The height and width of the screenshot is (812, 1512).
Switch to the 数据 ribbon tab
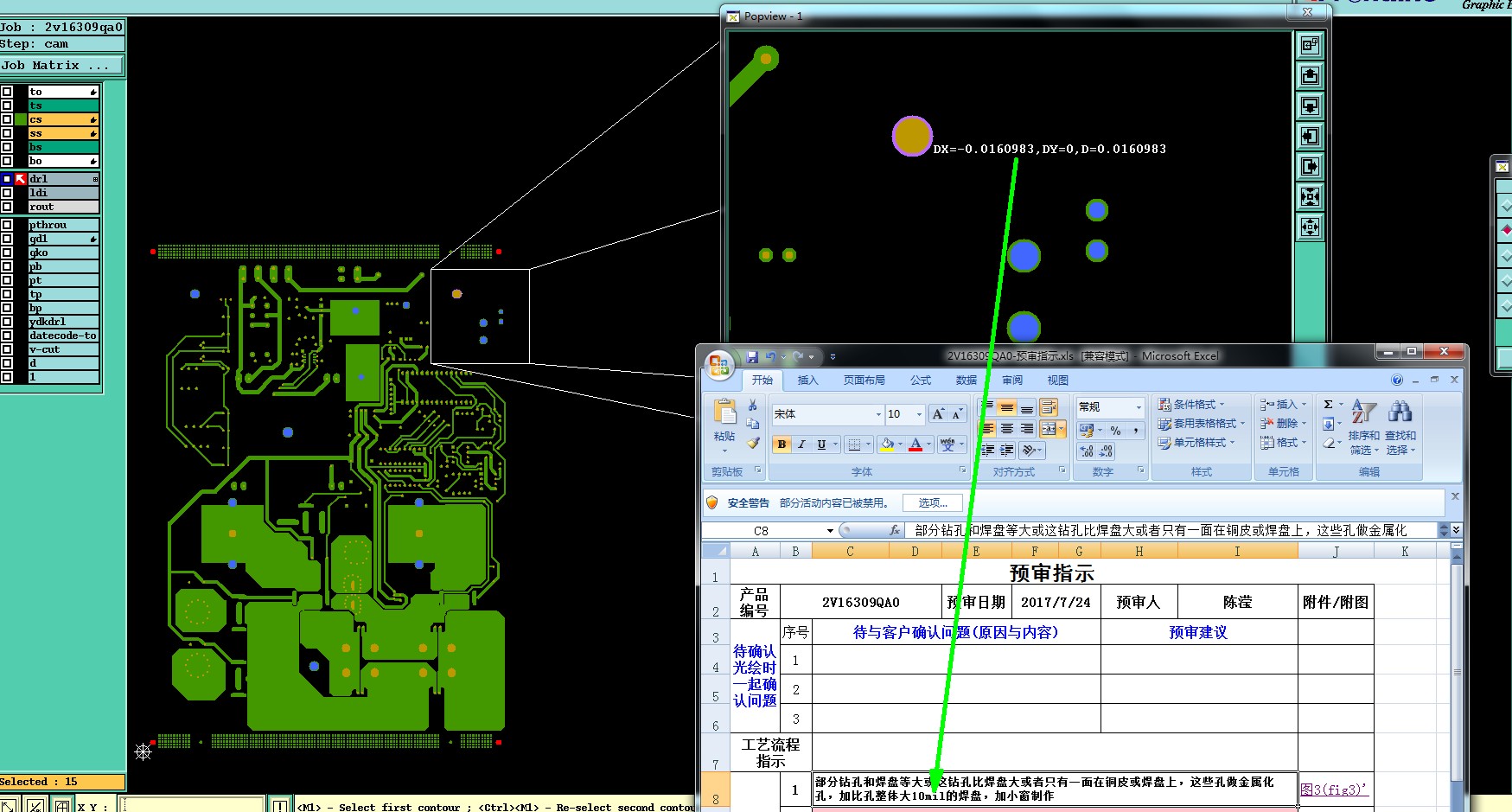tap(967, 380)
